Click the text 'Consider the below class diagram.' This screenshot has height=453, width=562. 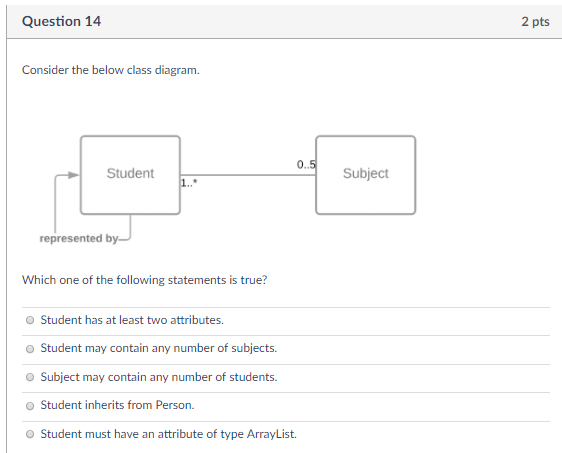111,70
